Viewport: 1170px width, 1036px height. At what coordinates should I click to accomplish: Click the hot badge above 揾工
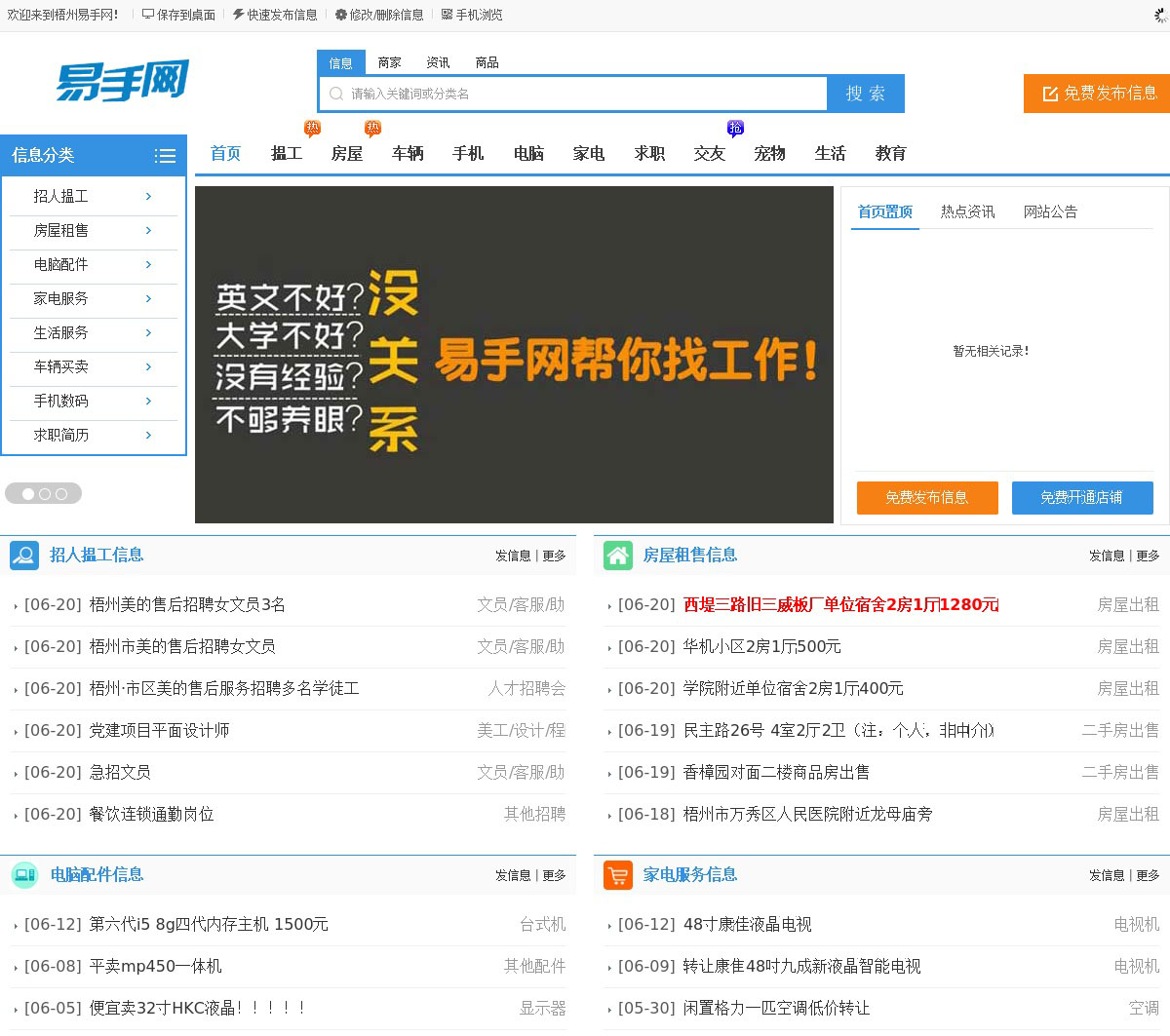312,129
